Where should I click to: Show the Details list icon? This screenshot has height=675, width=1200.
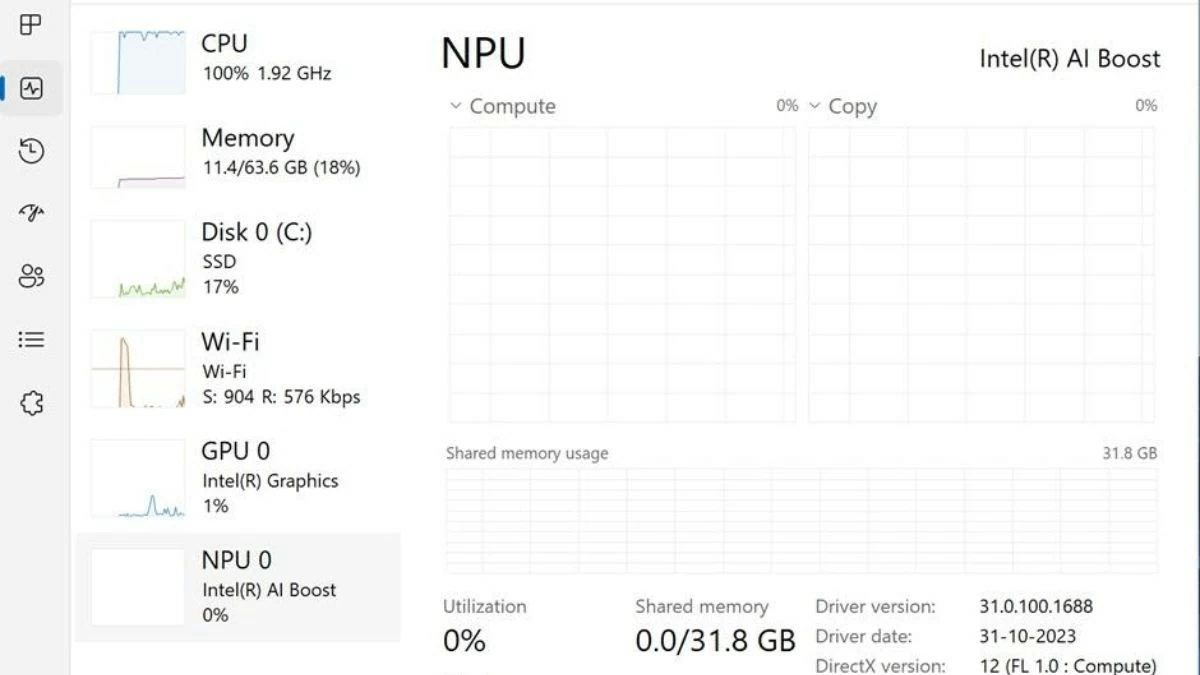pos(31,340)
